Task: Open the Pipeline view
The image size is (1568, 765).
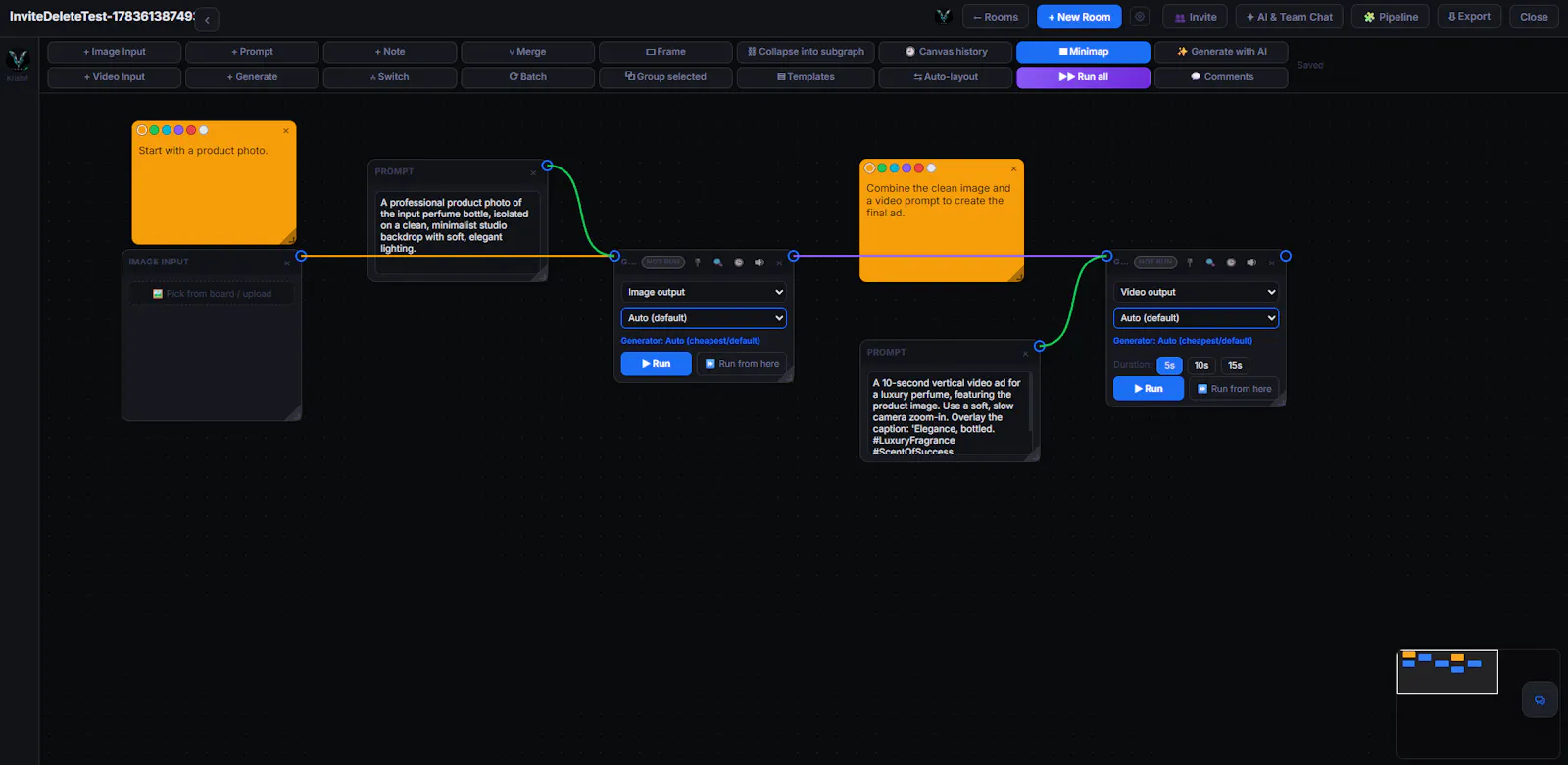Action: tap(1391, 17)
